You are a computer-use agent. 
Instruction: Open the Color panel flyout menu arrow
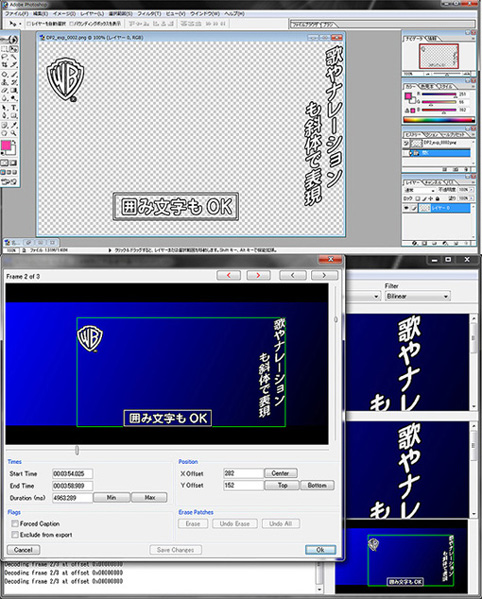473,86
